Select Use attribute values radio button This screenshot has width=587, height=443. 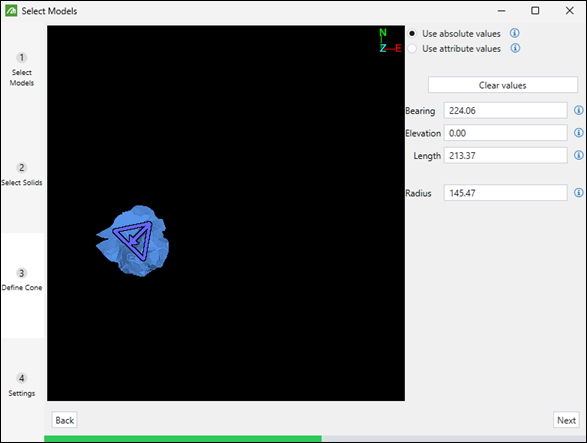(412, 49)
